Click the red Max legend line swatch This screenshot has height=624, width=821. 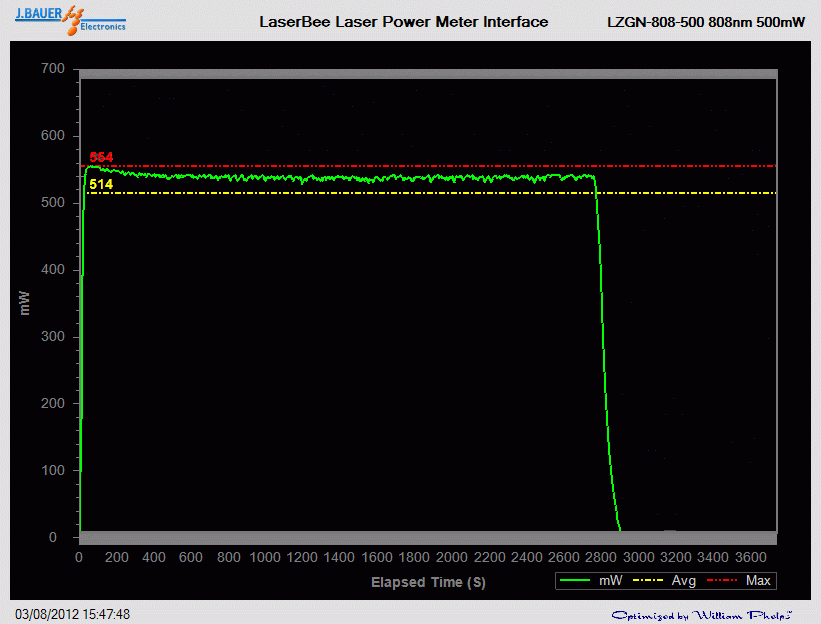click(724, 580)
